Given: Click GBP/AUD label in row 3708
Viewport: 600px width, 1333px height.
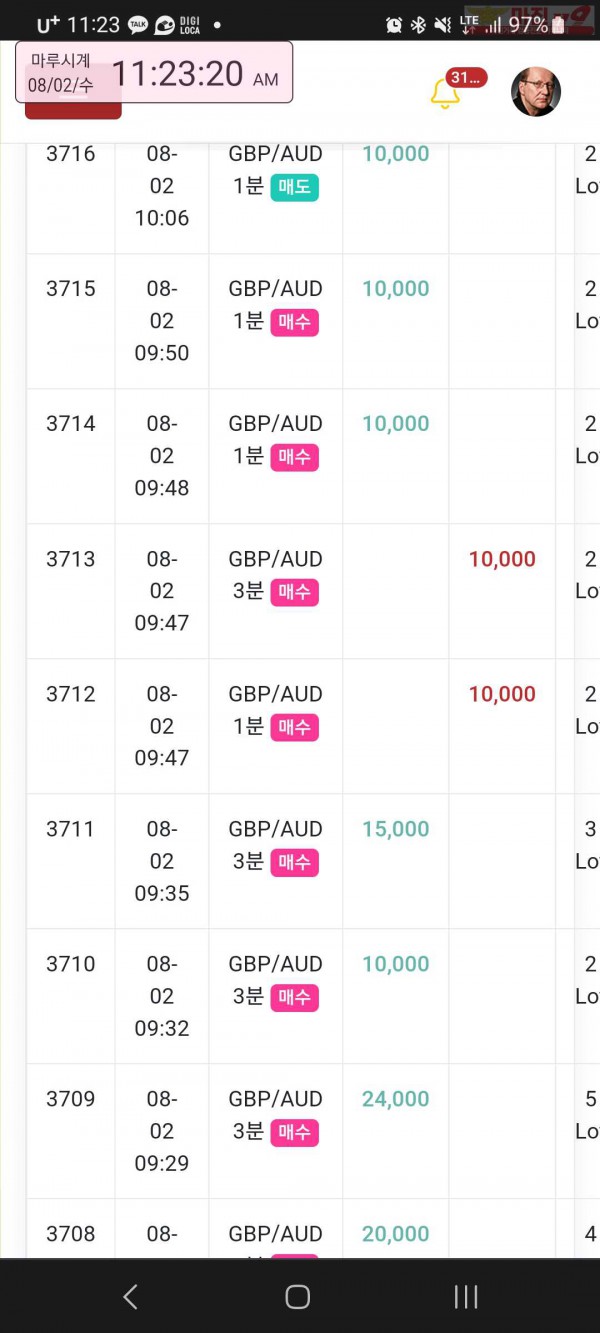Looking at the screenshot, I should pos(275,1234).
